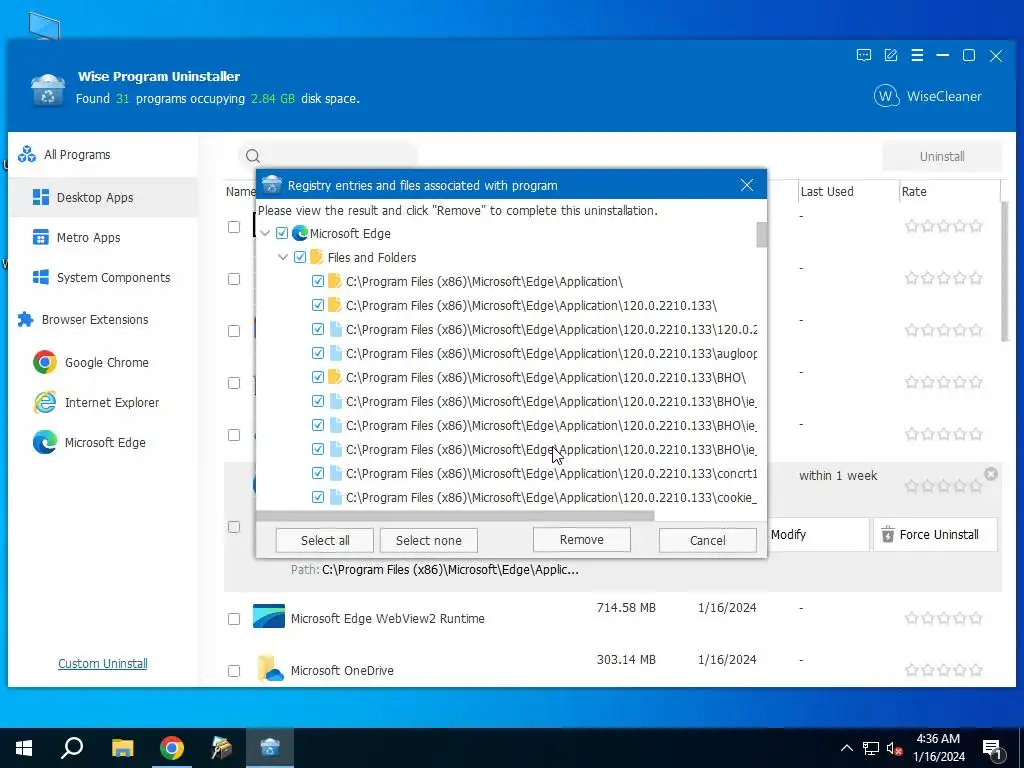
Task: Open taskbar search
Action: click(72, 748)
